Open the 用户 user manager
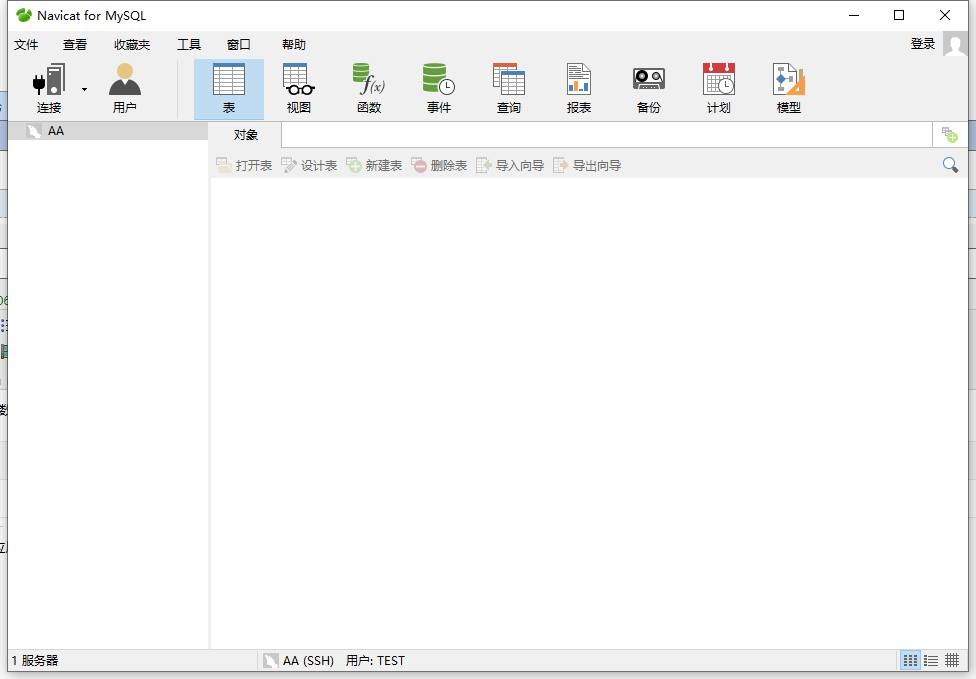This screenshot has width=976, height=679. coord(124,88)
